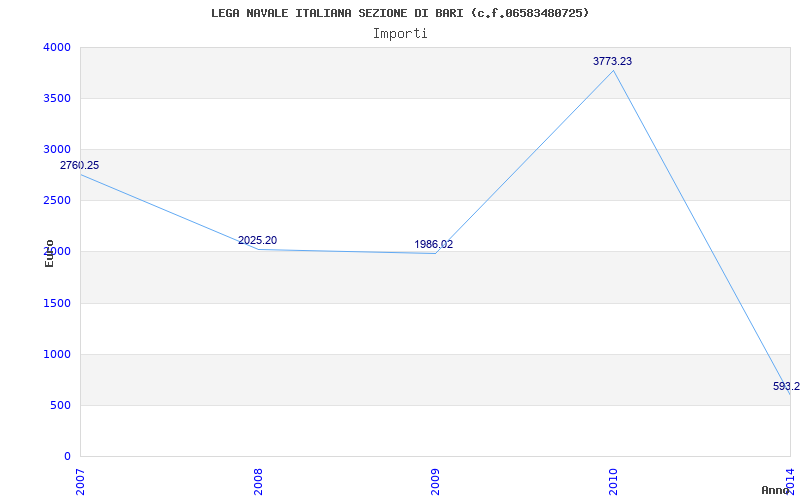Click the 2007 year axis label

click(x=80, y=482)
